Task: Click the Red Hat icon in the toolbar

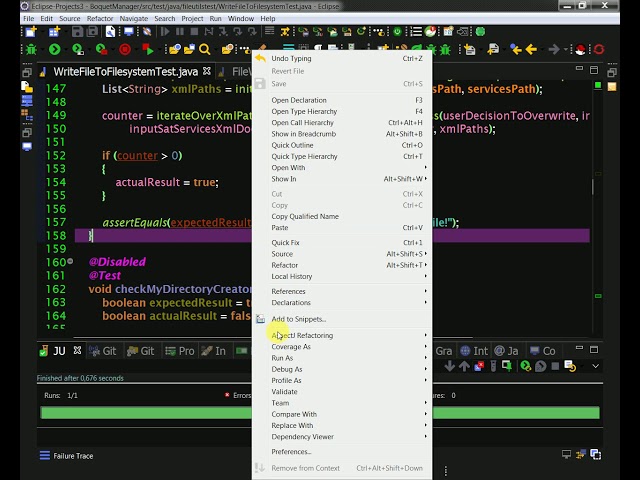Action: click(580, 49)
